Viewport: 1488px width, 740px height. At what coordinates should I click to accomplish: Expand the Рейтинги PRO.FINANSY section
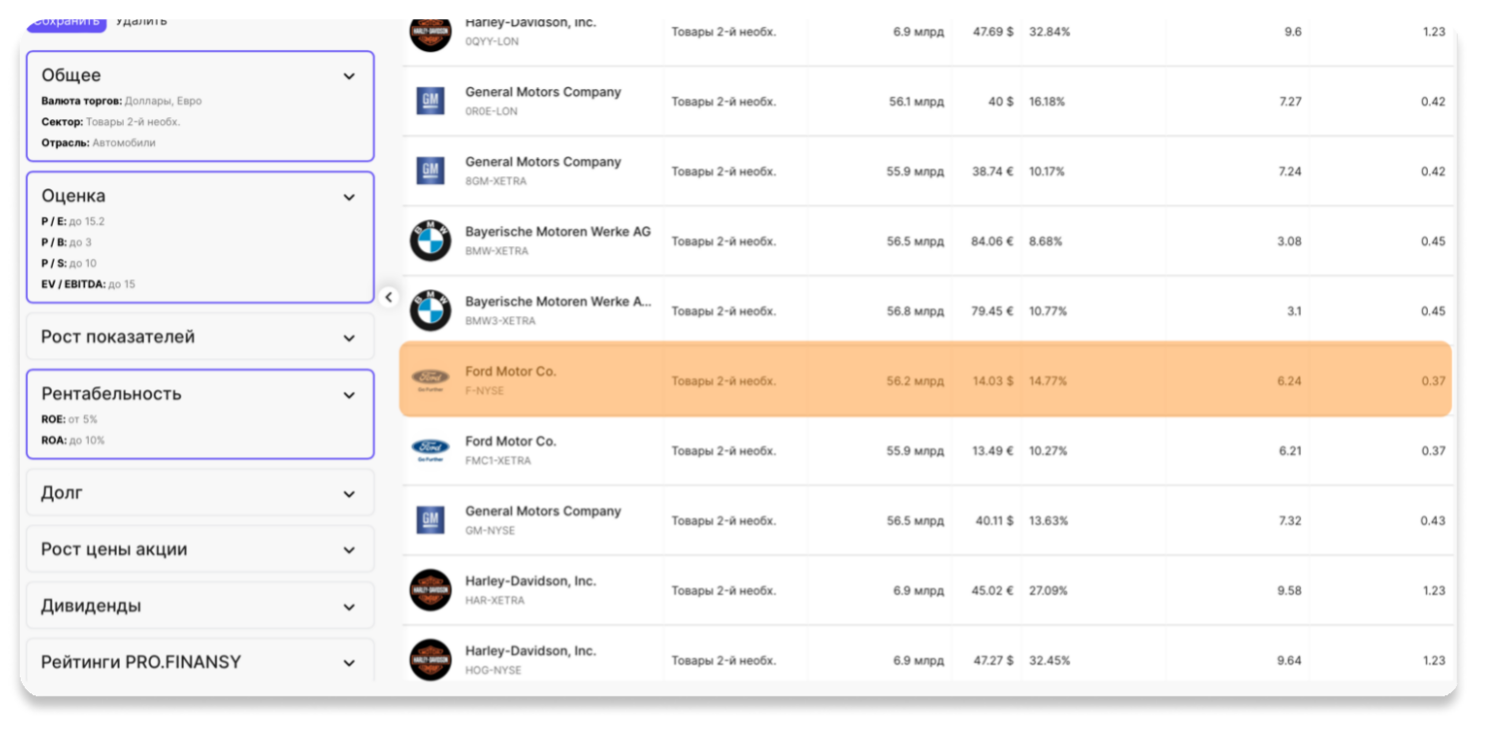(349, 663)
